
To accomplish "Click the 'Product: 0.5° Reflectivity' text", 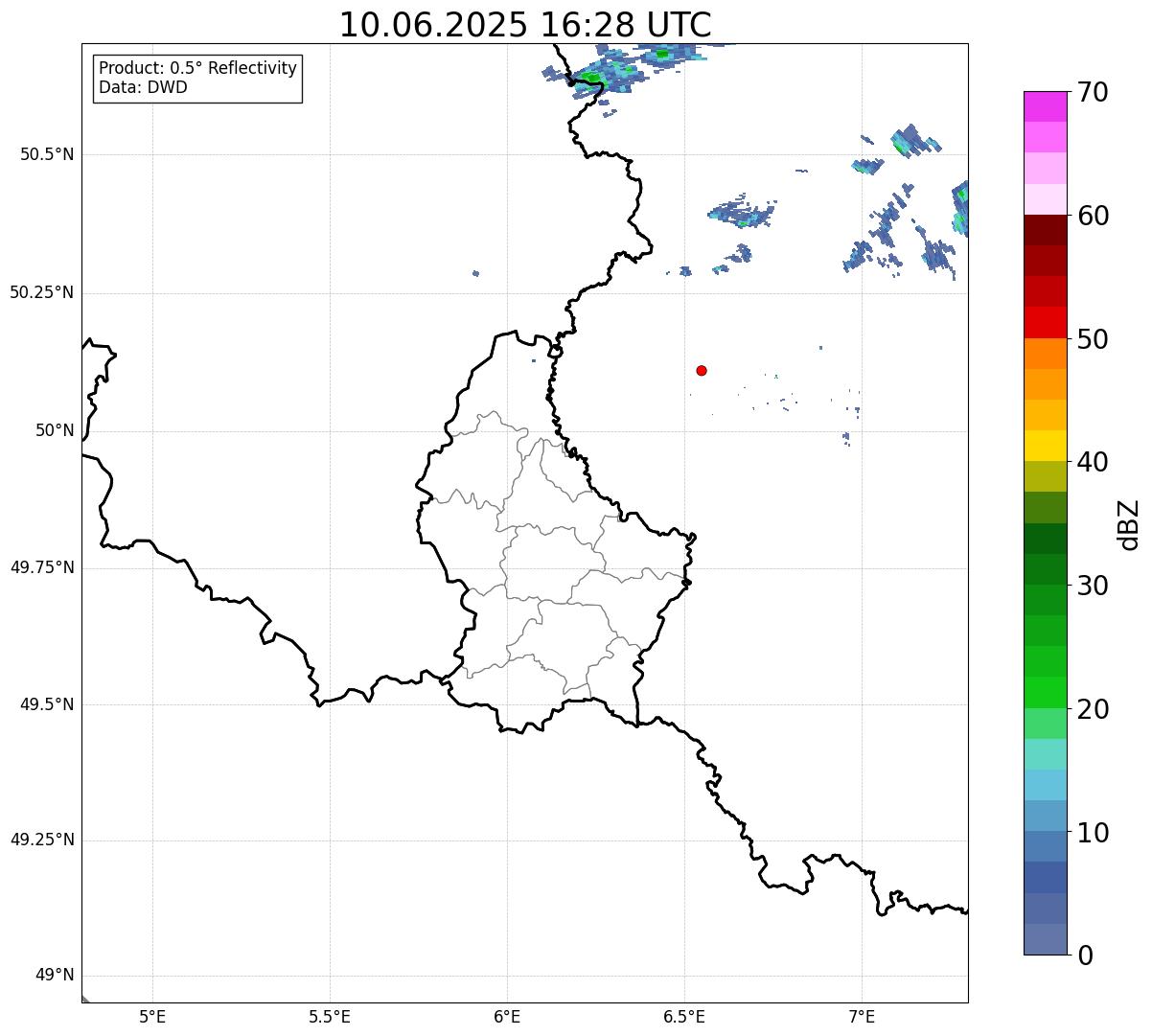I will pos(197,69).
